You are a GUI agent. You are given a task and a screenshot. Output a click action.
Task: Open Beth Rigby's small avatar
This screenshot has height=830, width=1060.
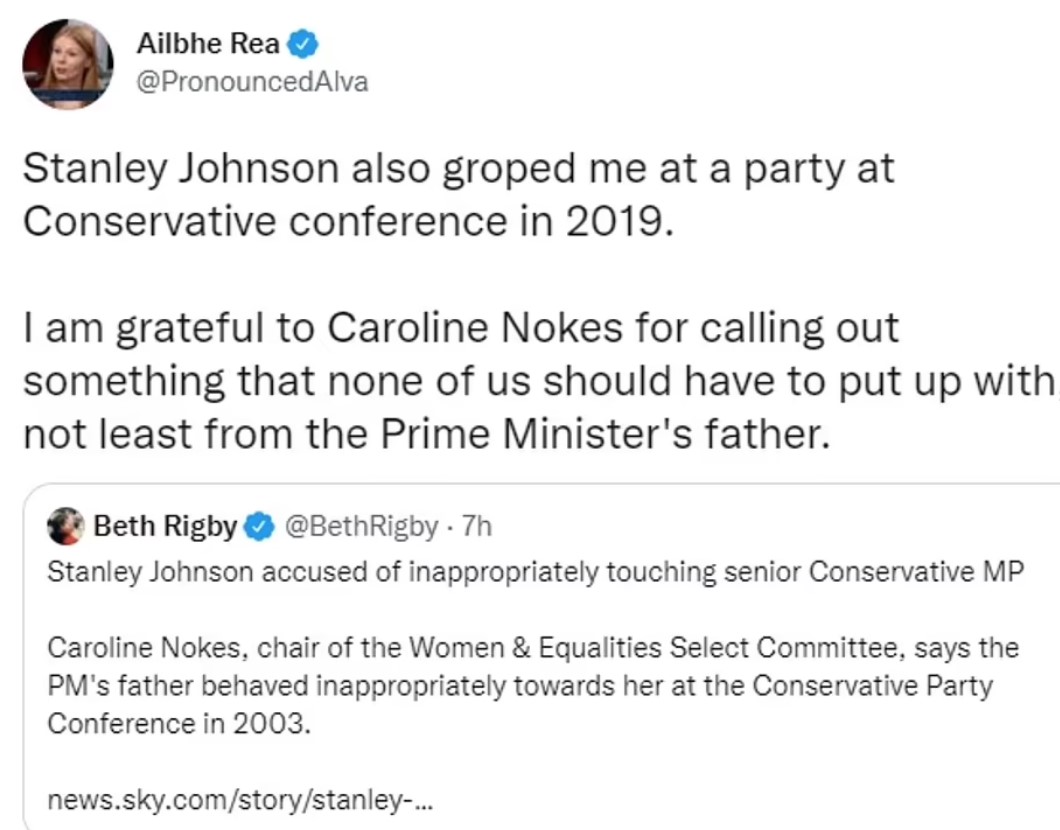tap(66, 526)
